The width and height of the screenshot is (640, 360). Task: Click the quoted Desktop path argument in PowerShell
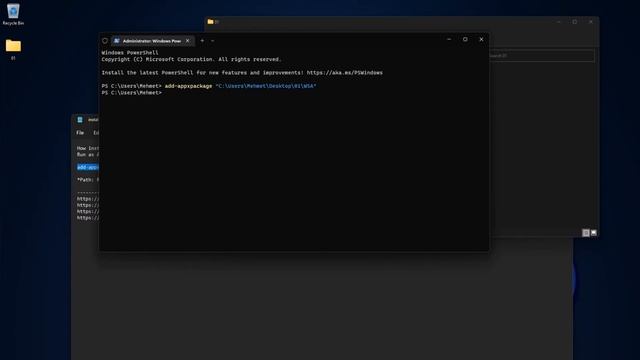[x=266, y=86]
